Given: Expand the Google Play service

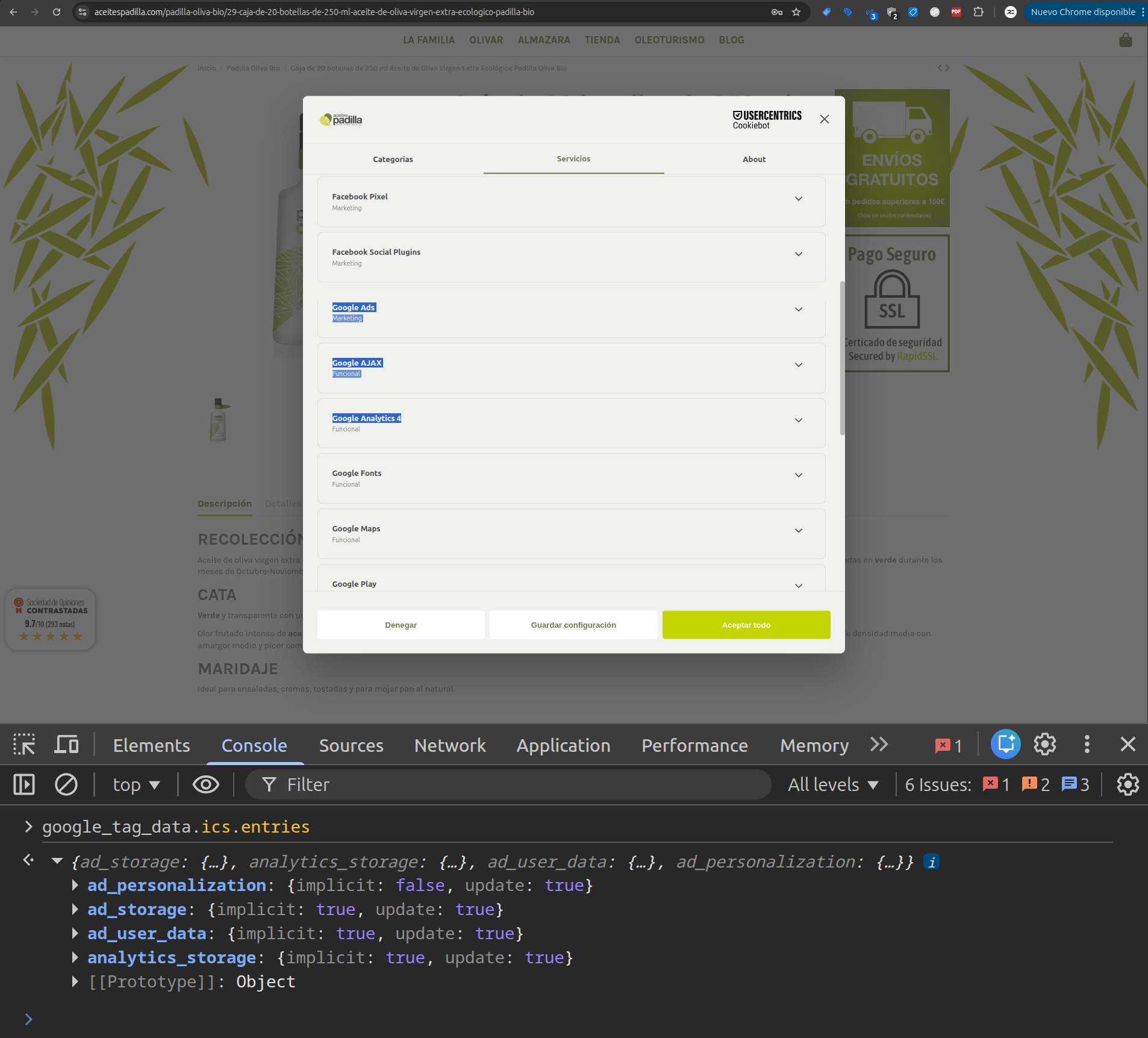Looking at the screenshot, I should point(799,586).
